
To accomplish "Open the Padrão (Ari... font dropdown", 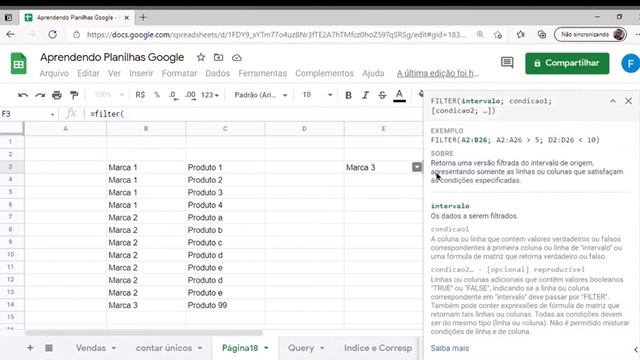I will 261,95.
